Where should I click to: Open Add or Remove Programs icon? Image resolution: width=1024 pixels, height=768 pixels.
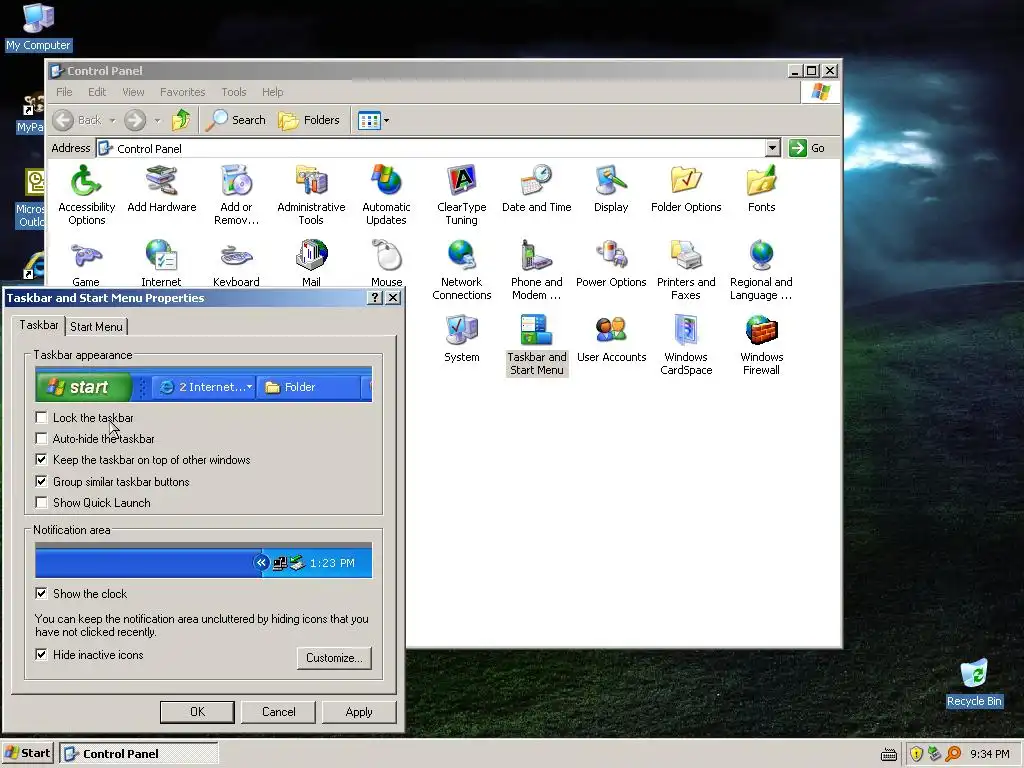236,194
